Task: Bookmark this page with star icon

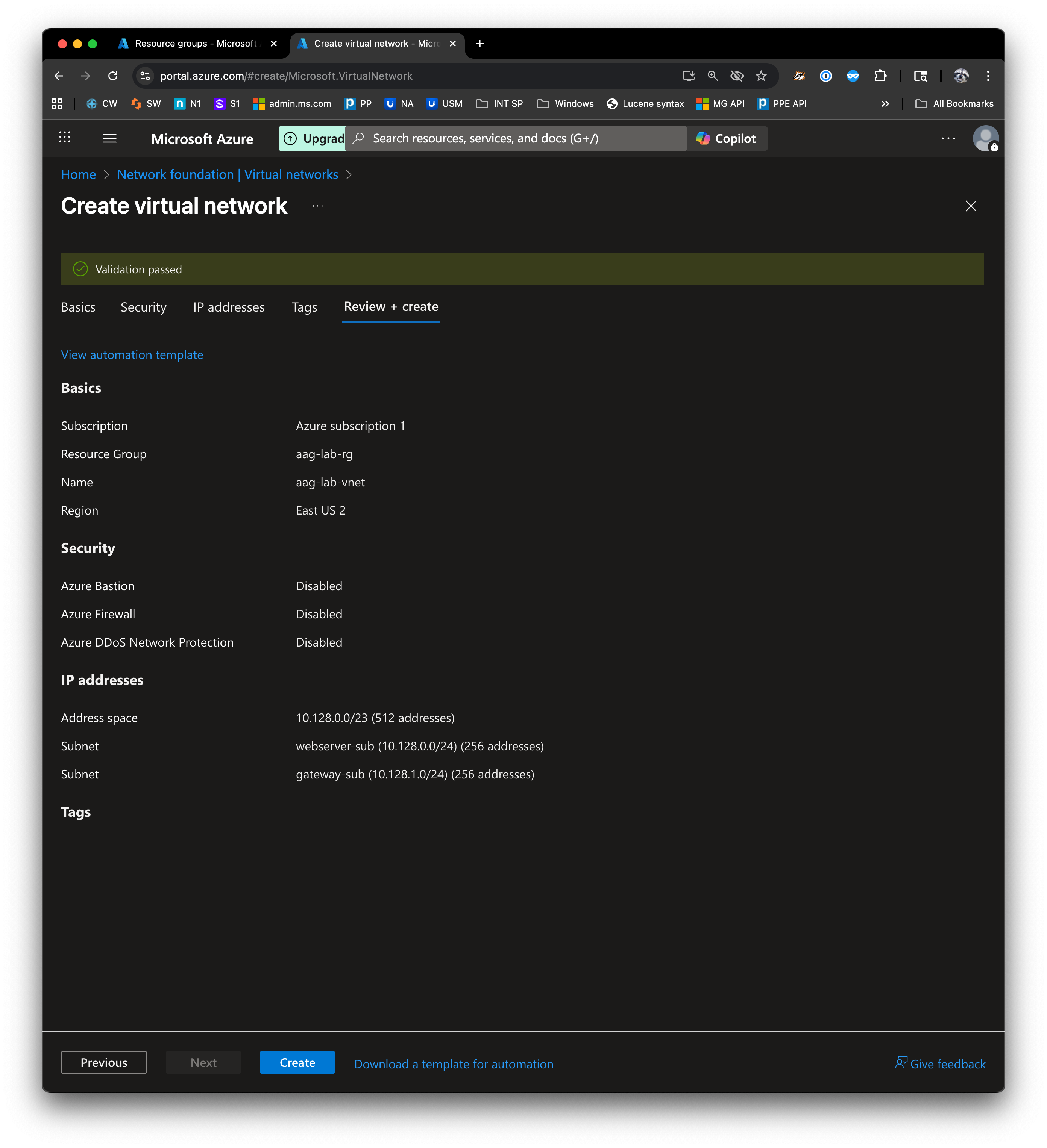Action: pyautogui.click(x=761, y=76)
